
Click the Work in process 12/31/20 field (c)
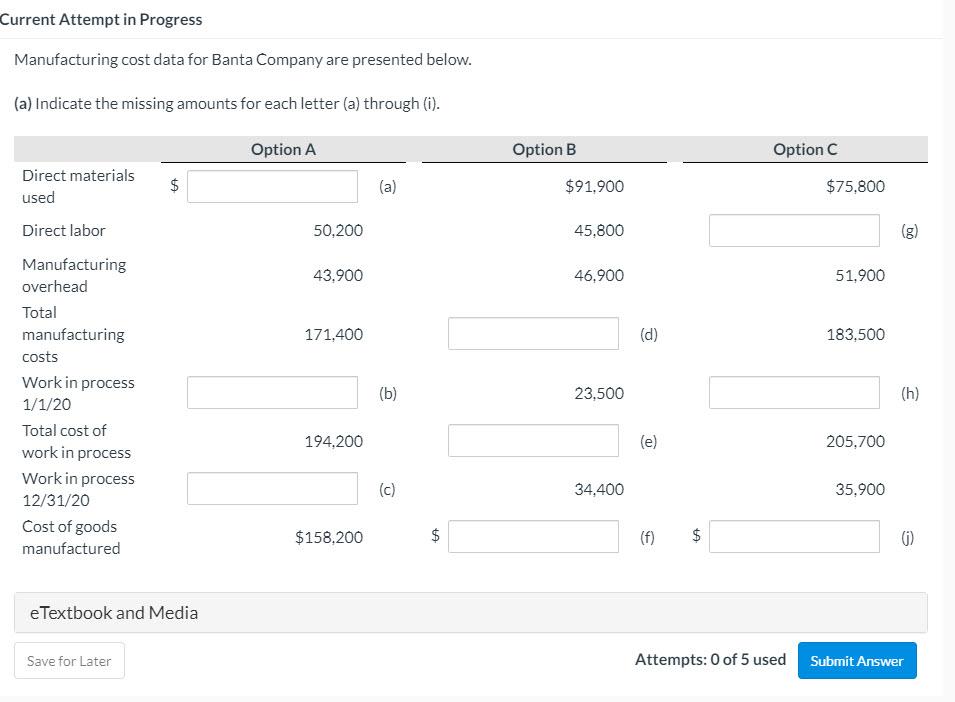(272, 488)
